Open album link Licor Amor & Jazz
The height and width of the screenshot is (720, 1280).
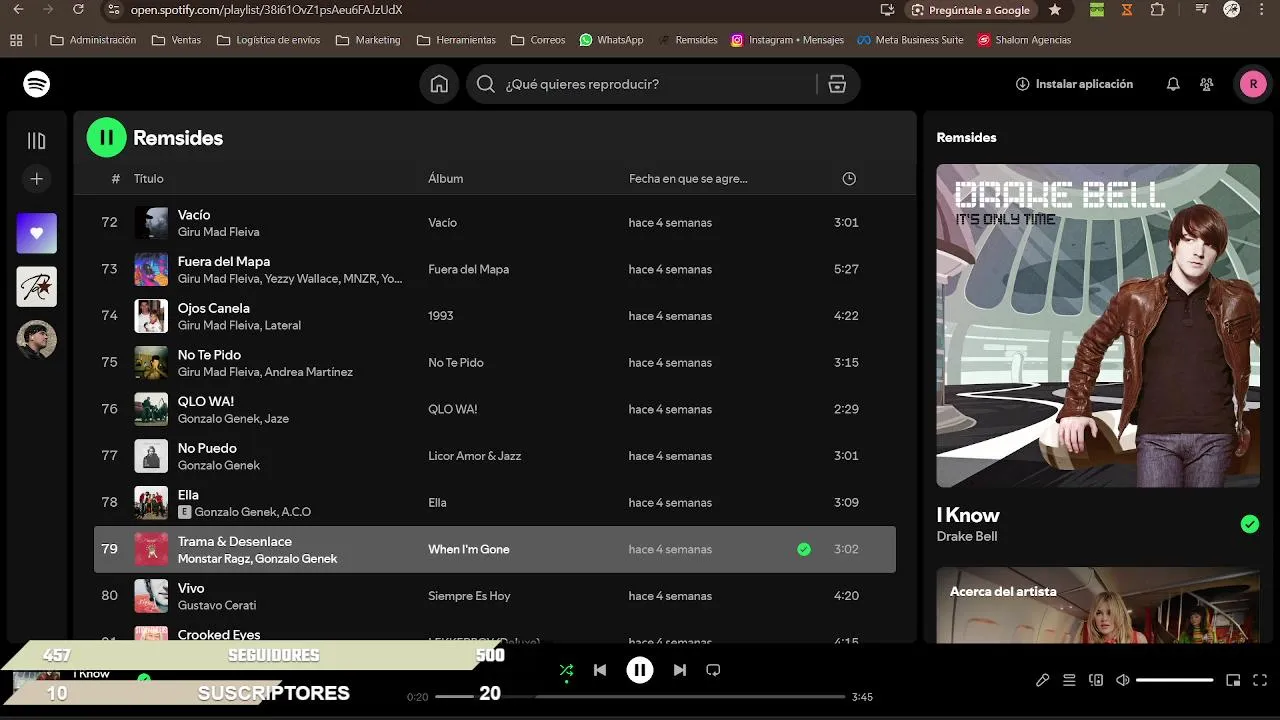(x=475, y=456)
